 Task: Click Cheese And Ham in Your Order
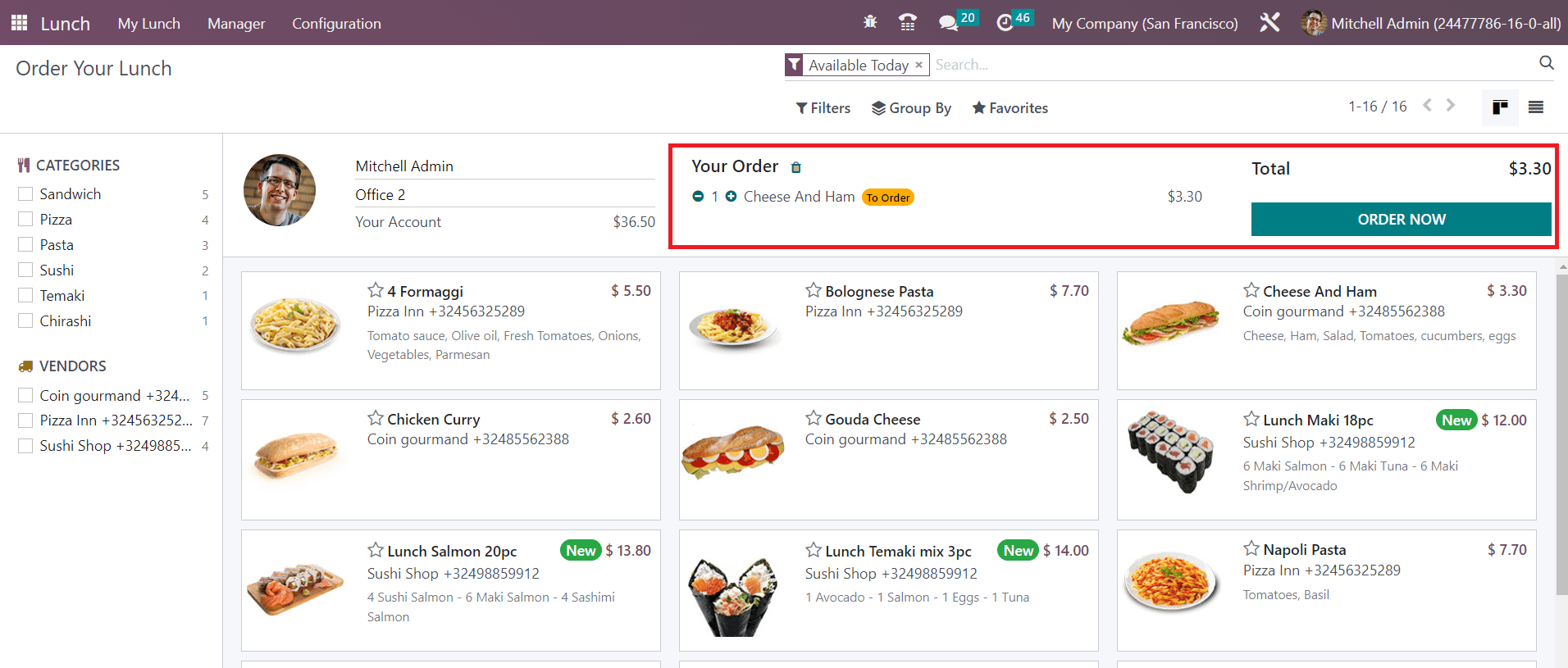click(x=799, y=197)
